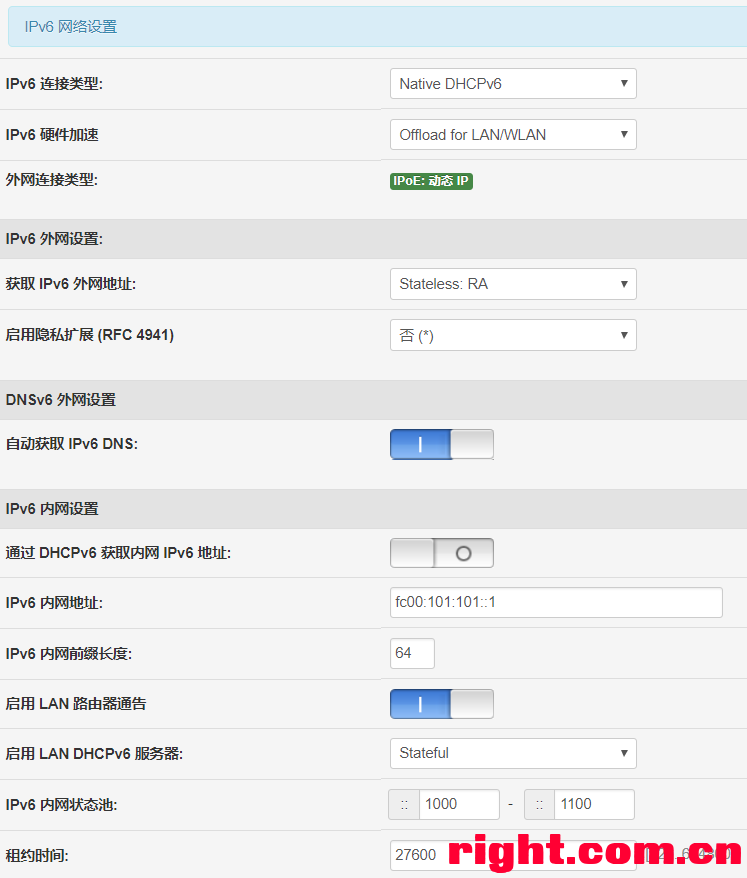
Task: Click the :: prefix before 1100
Action: coord(539,805)
